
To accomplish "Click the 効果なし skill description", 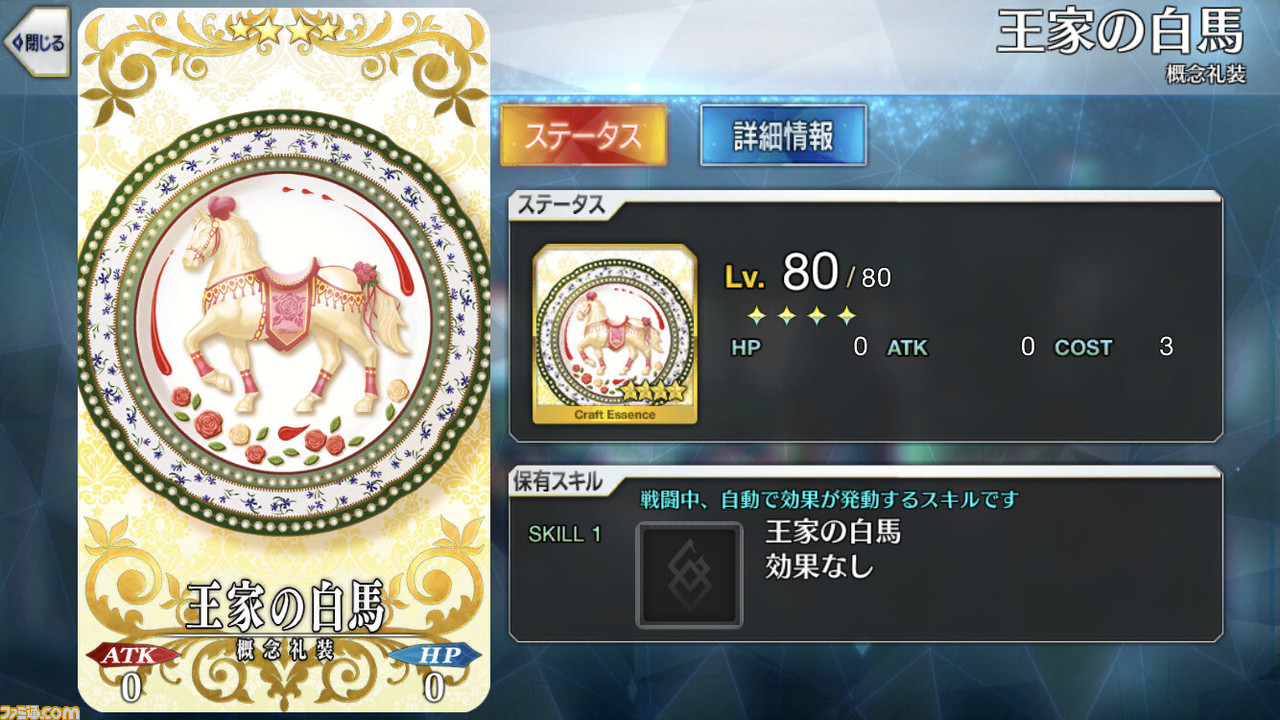I will pos(819,567).
